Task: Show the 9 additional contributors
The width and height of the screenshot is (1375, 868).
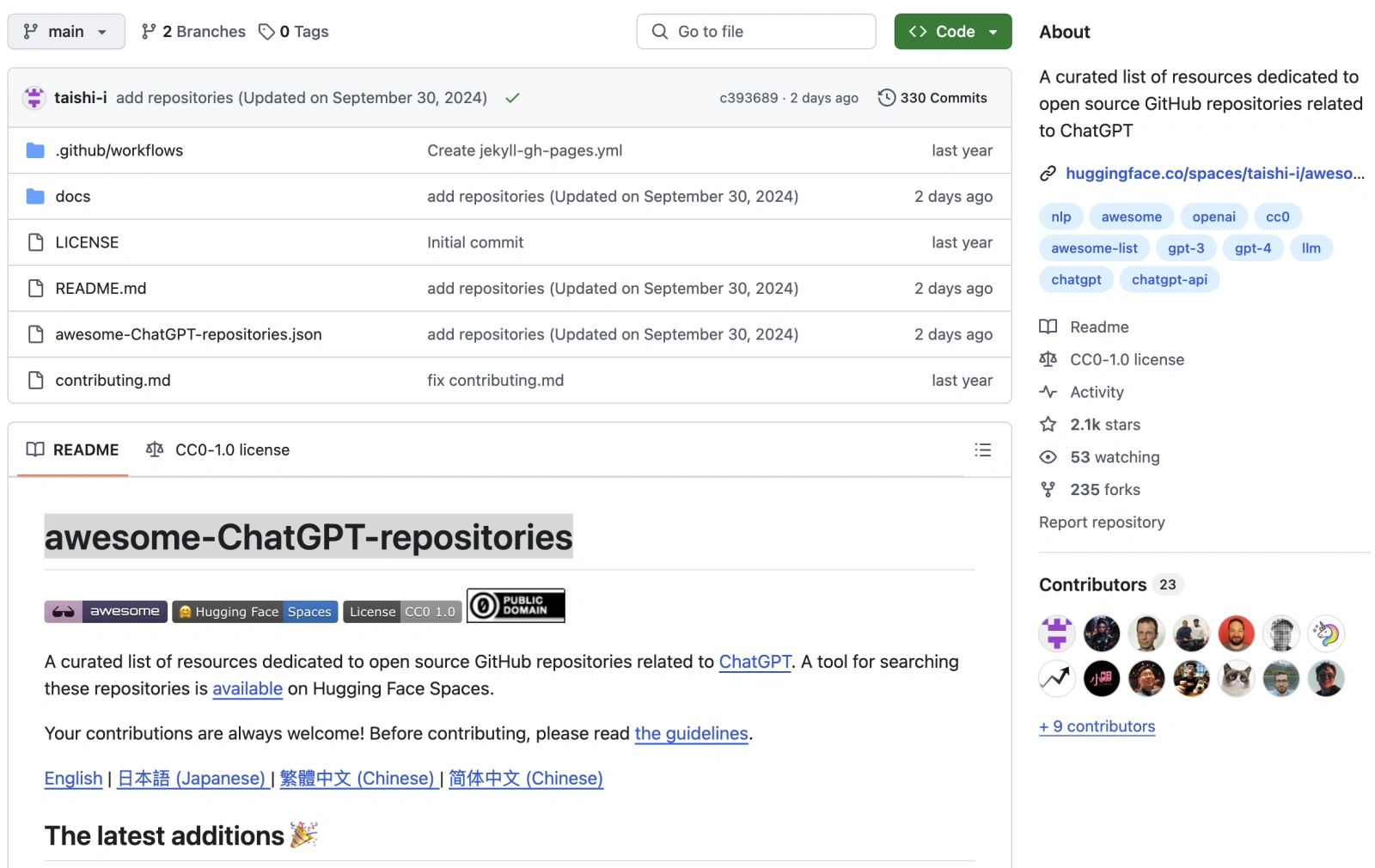Action: 1097,726
